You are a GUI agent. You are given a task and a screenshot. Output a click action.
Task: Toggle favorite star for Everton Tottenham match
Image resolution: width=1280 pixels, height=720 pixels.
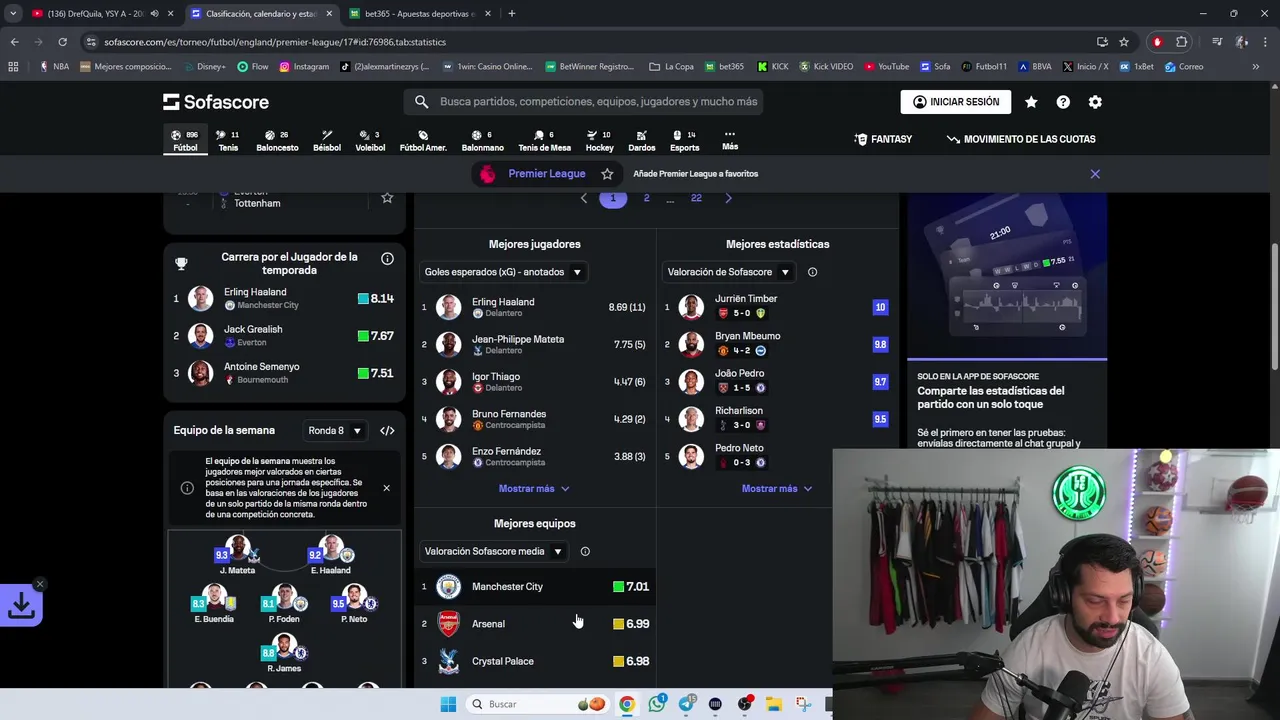click(x=387, y=198)
